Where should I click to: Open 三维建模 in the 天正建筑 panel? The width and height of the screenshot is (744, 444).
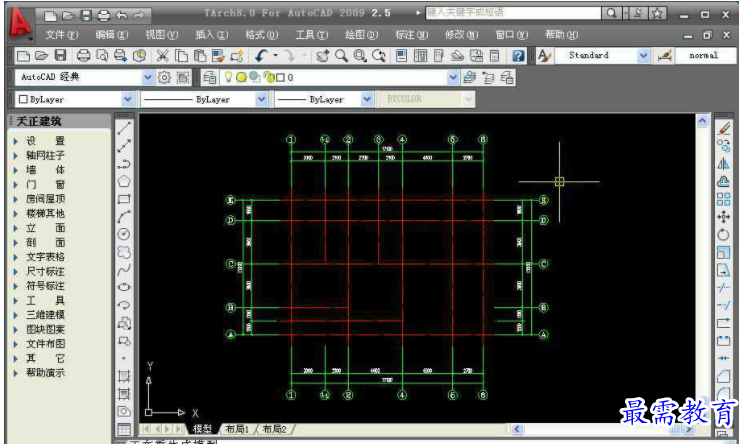point(46,314)
